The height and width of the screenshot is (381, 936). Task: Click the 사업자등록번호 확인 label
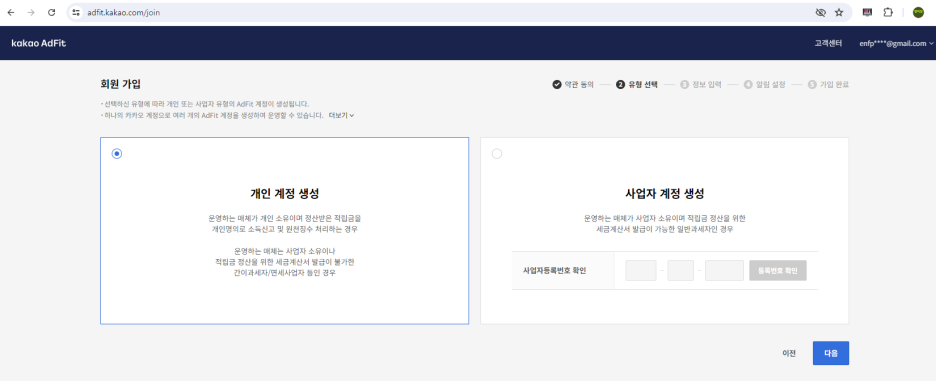pyautogui.click(x=555, y=271)
